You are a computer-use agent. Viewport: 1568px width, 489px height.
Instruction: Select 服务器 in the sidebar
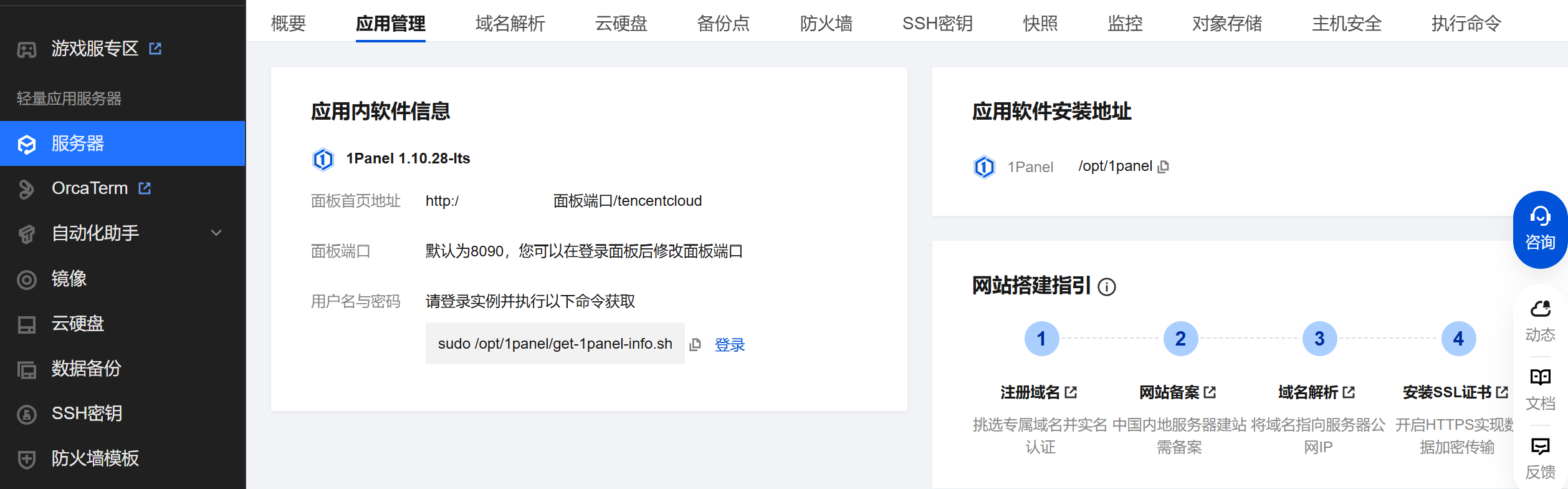(123, 143)
